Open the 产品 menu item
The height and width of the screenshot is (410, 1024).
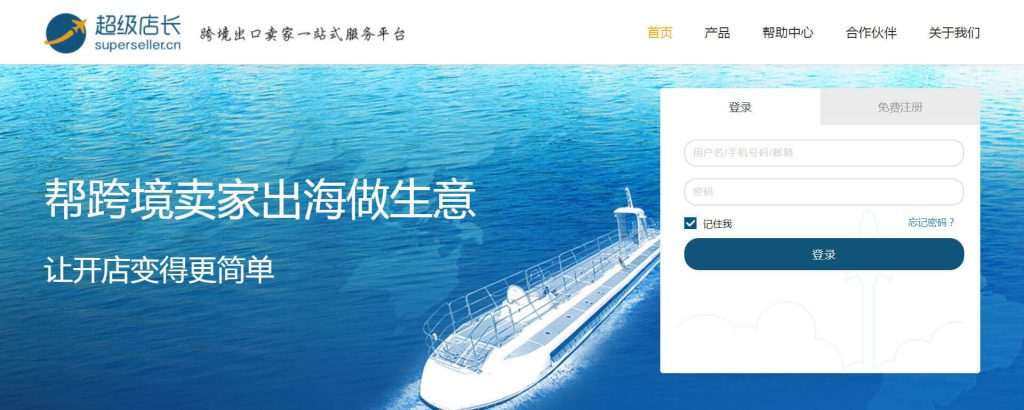pyautogui.click(x=717, y=33)
